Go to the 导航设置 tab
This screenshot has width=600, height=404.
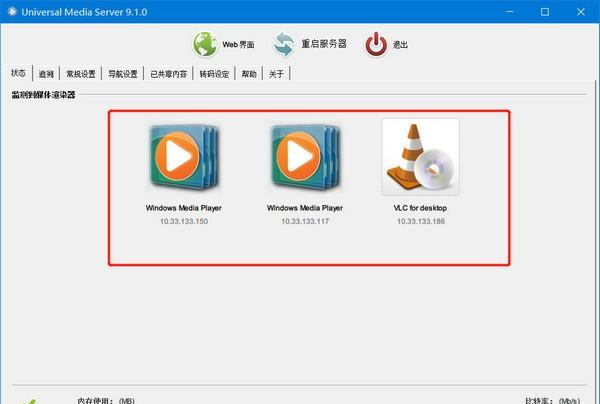(122, 74)
